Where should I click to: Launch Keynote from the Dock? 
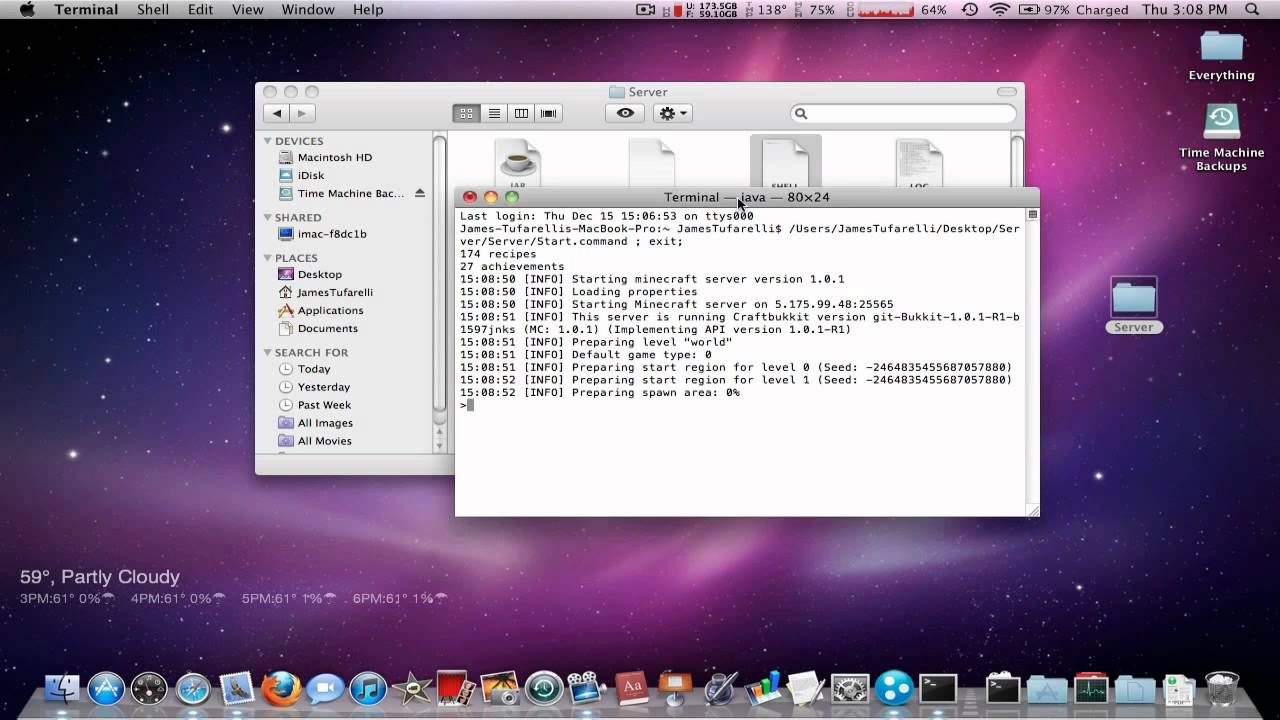pos(675,688)
